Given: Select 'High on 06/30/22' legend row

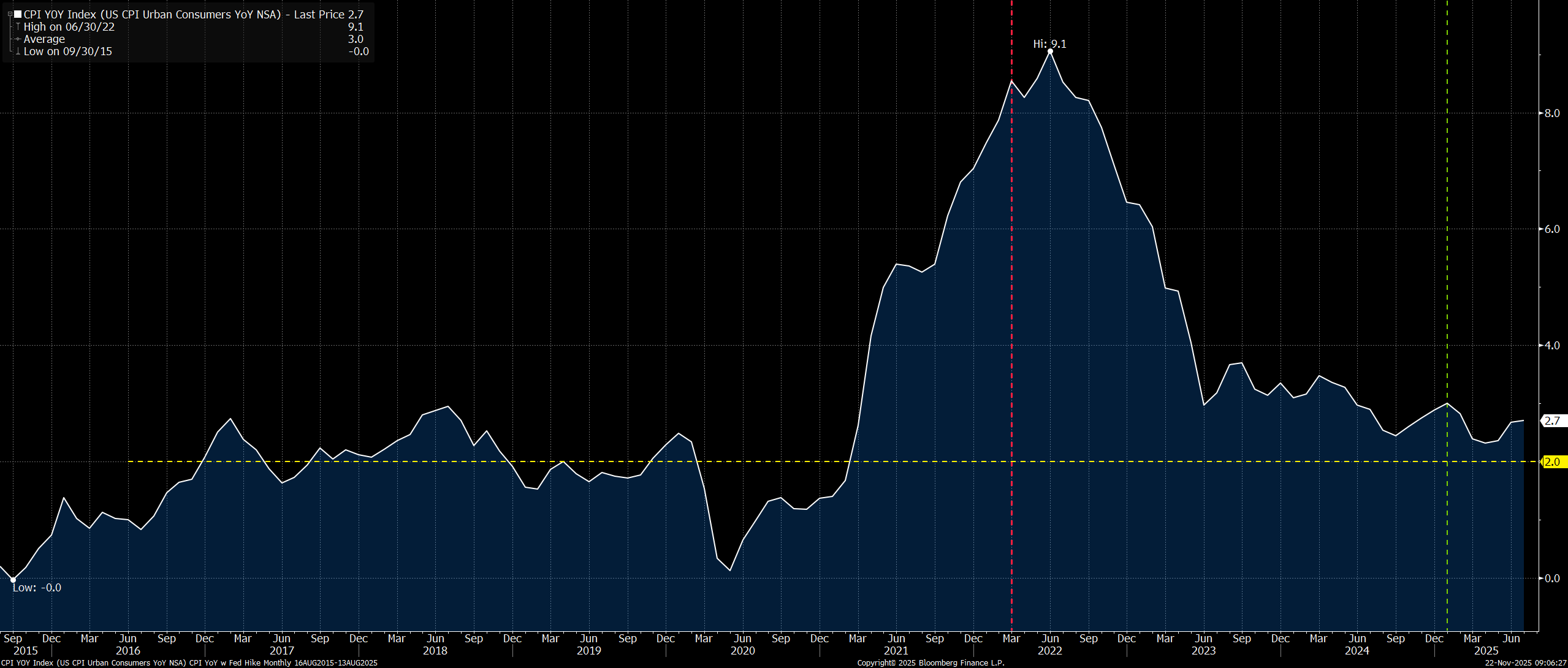Looking at the screenshot, I should [x=69, y=27].
